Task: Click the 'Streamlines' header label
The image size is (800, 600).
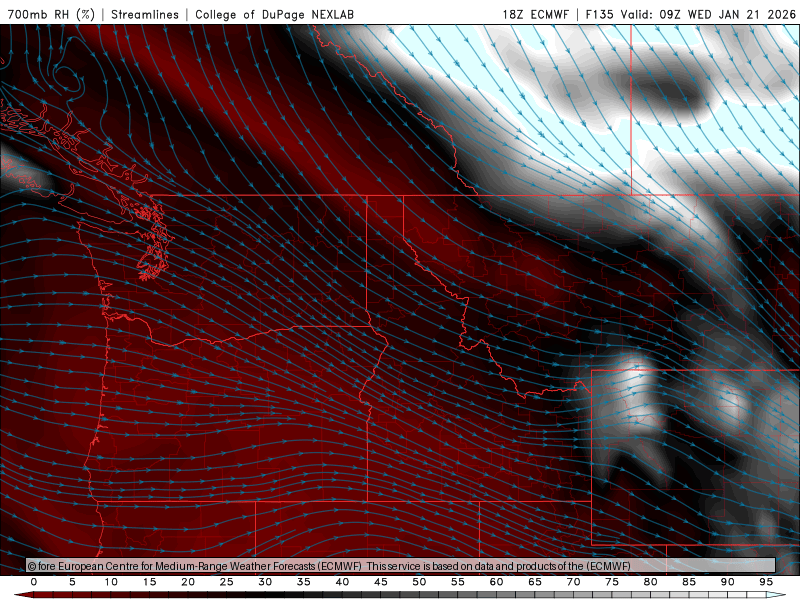Action: (x=145, y=14)
